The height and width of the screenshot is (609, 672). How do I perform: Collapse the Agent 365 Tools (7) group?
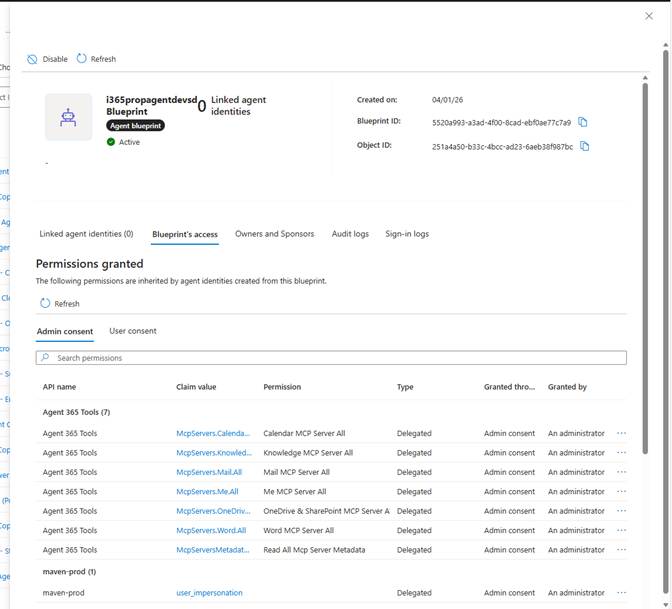(x=76, y=412)
